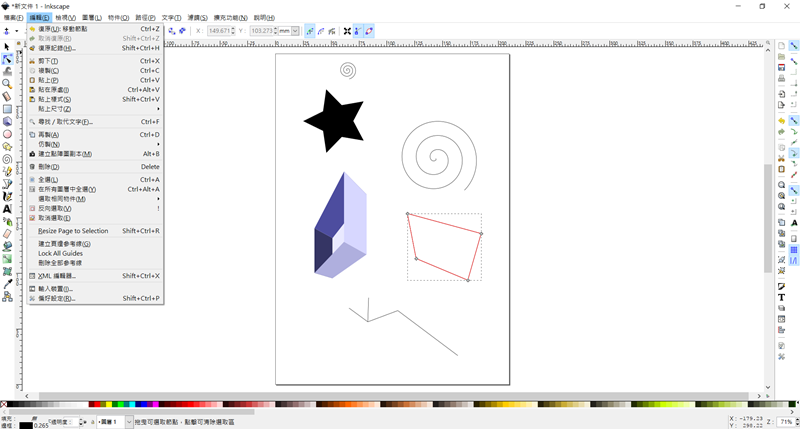
Task: Click the Selector arrow tool
Action: (7, 46)
